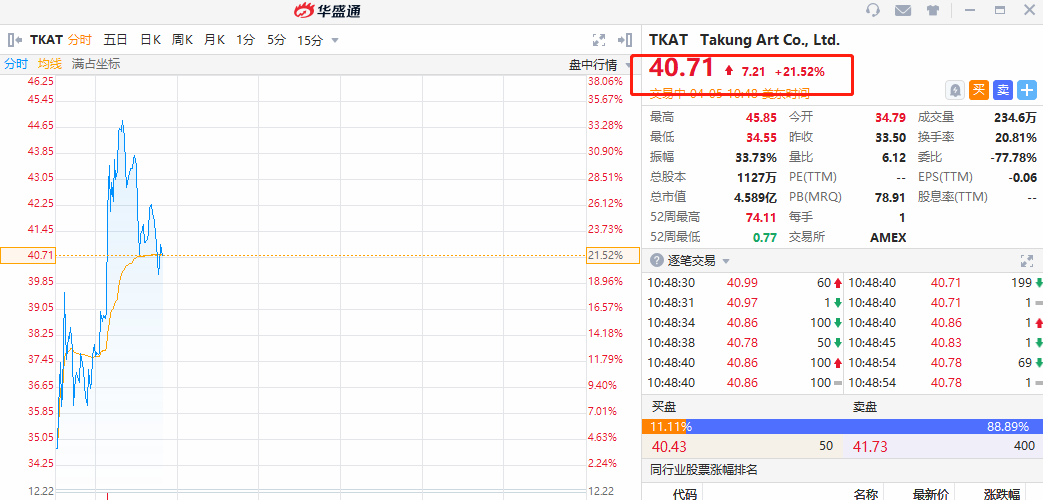Add TKAT to watchlist plus
This screenshot has height=500, width=1043.
click(1027, 90)
